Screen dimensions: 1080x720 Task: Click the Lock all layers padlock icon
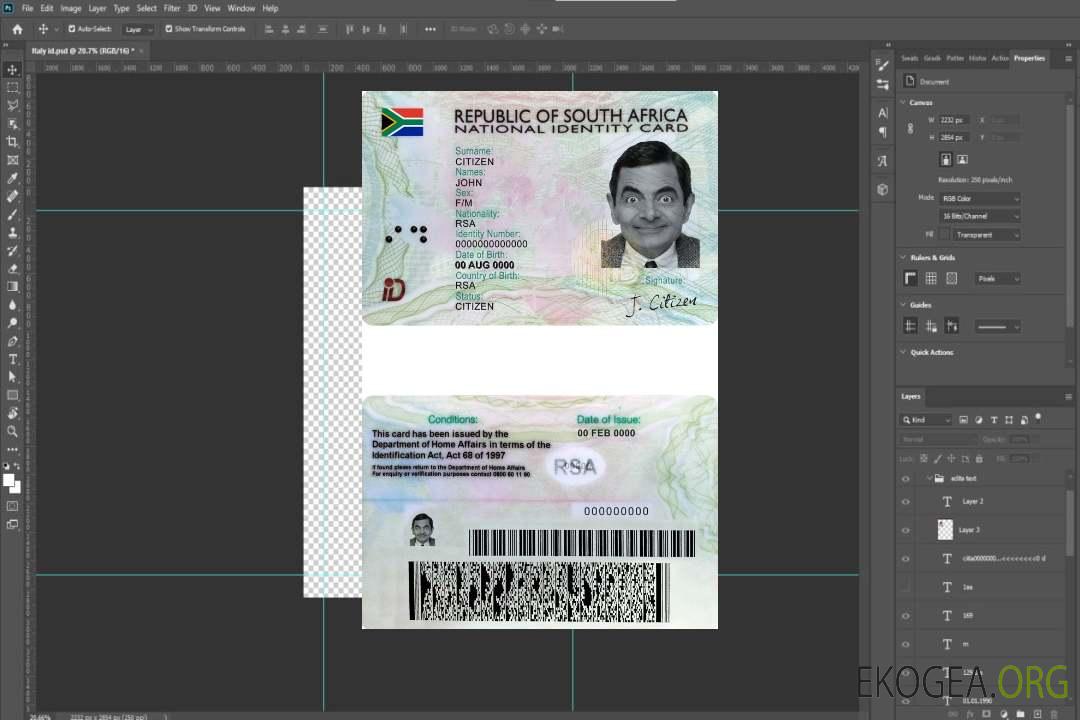(979, 458)
